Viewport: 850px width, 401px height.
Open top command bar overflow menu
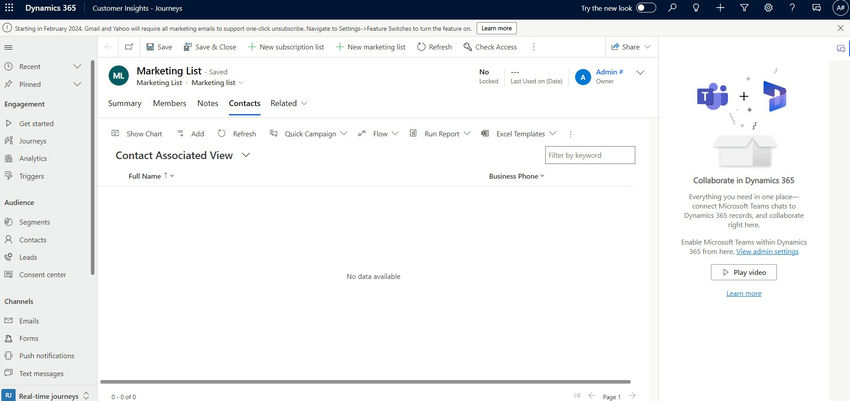pos(533,47)
